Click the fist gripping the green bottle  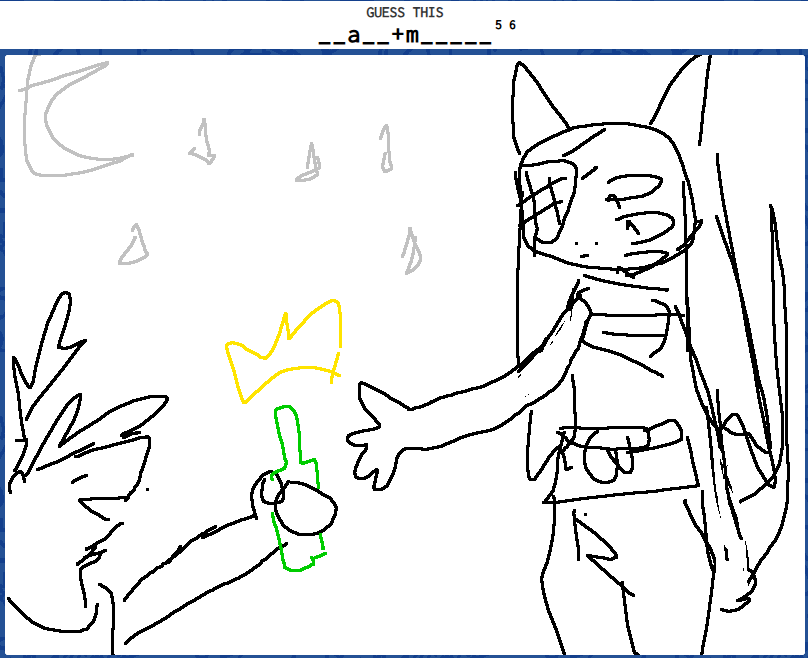(x=298, y=507)
